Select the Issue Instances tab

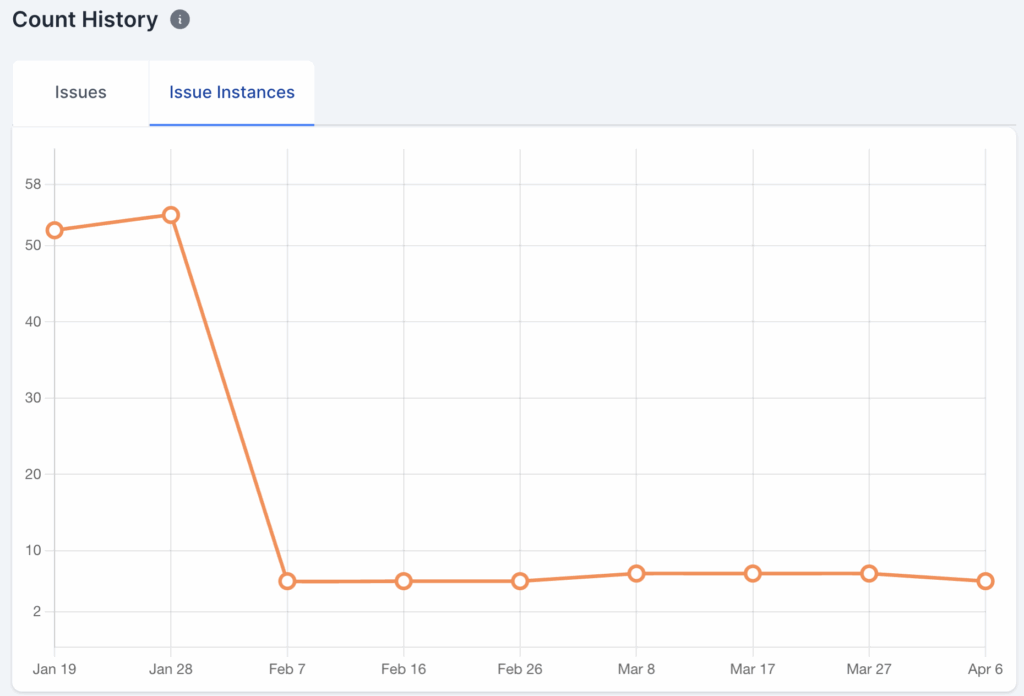point(232,93)
